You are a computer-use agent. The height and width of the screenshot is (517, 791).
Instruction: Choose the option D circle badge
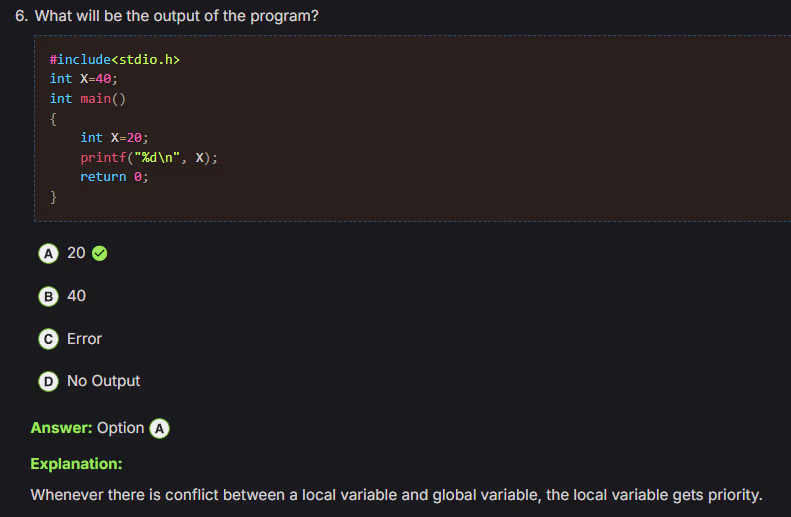[48, 381]
